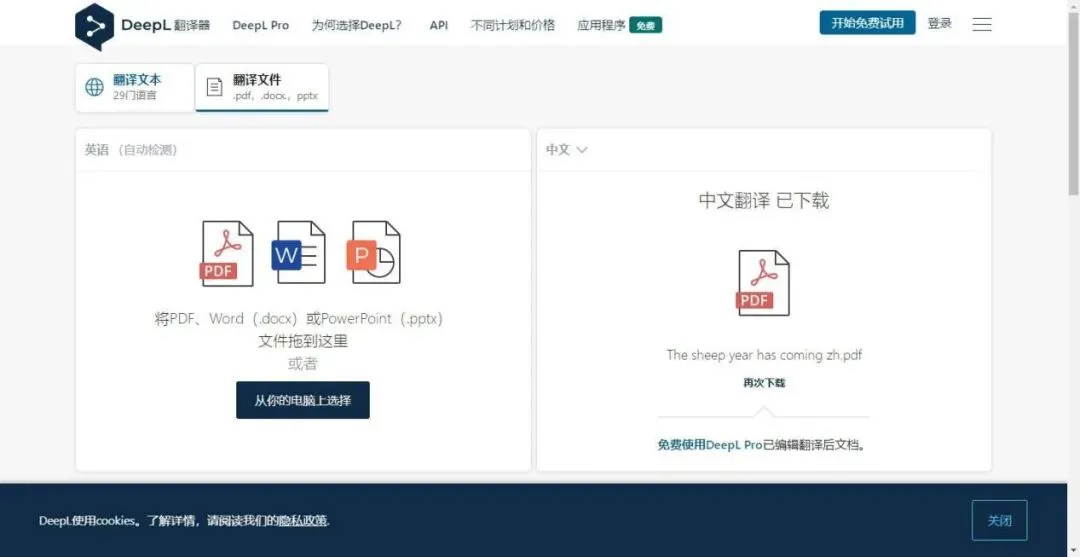Click the document icon in translate files tab
Screen dimensions: 1080x557
click(215, 87)
